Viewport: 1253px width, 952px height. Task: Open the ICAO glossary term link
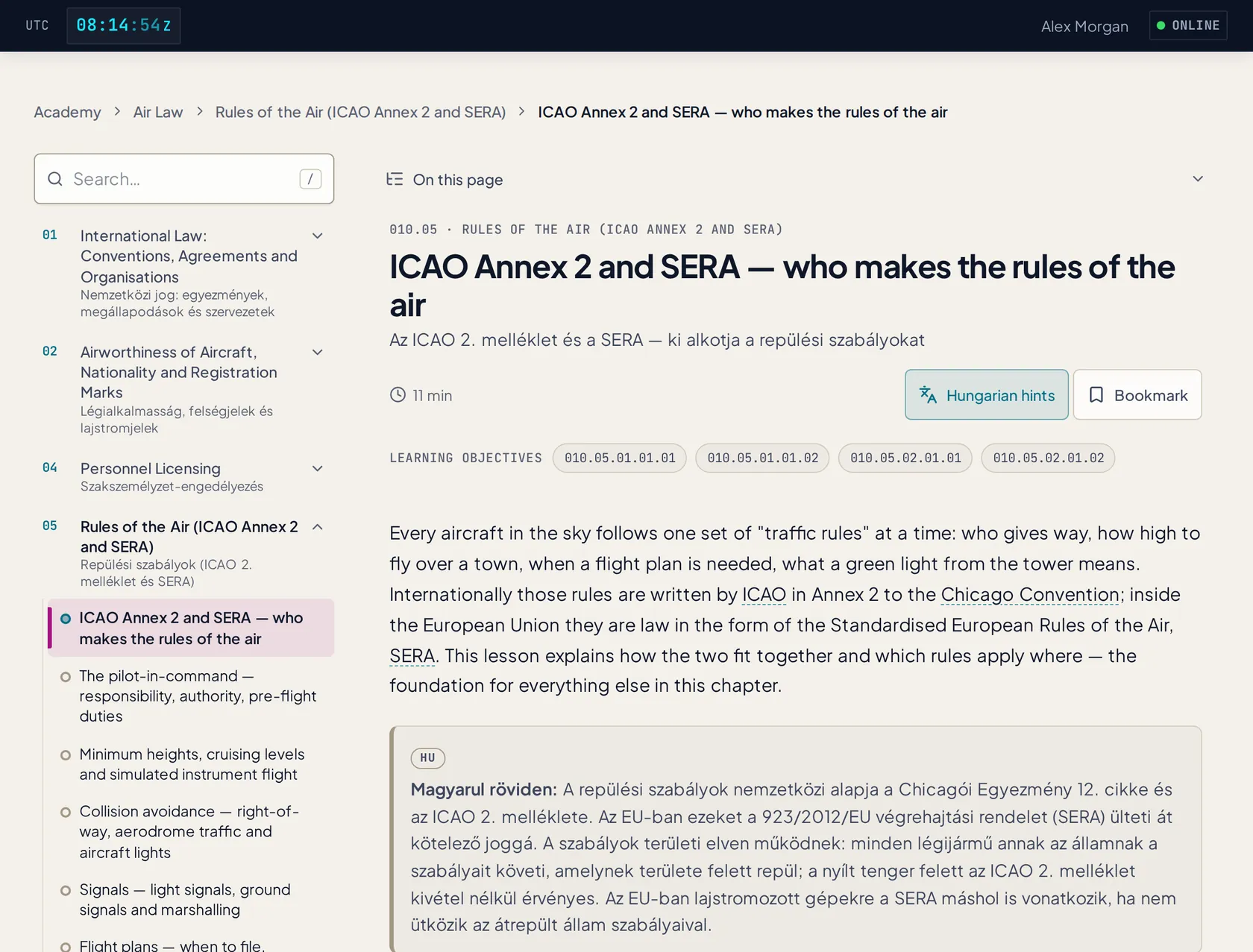coord(764,595)
